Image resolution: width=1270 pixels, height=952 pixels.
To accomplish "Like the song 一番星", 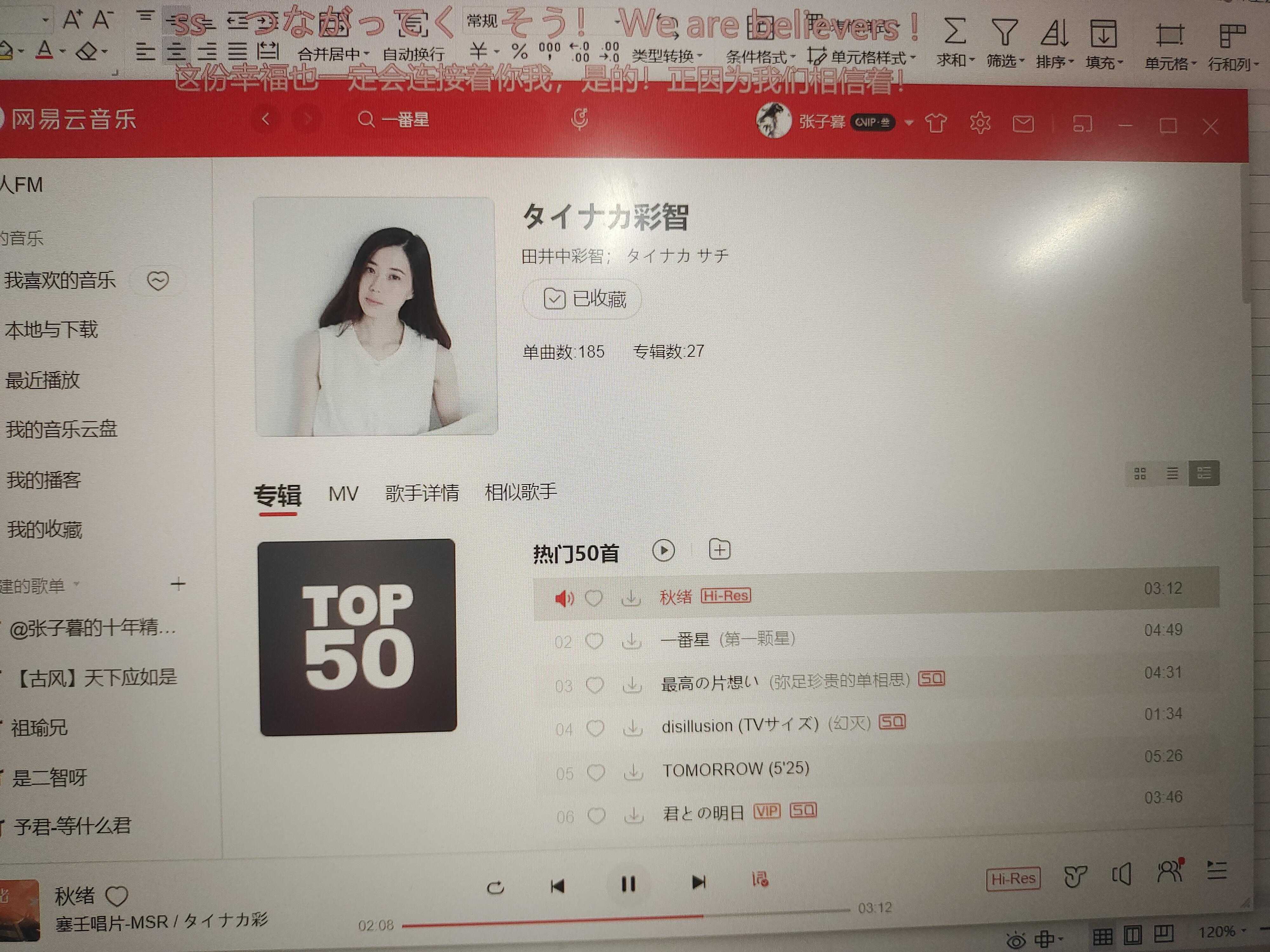I will click(594, 641).
